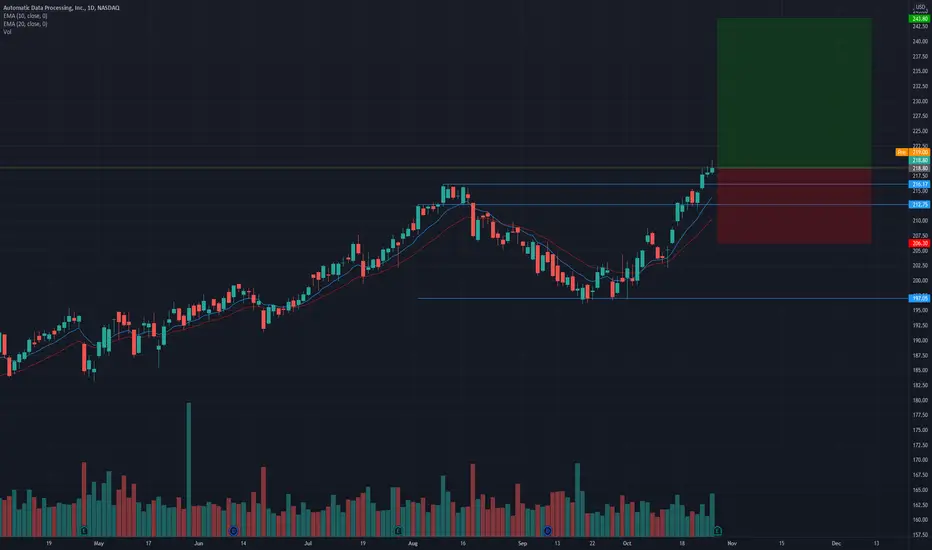
Task: Select the blue 216.17 horizontal line label
Action: (920, 184)
